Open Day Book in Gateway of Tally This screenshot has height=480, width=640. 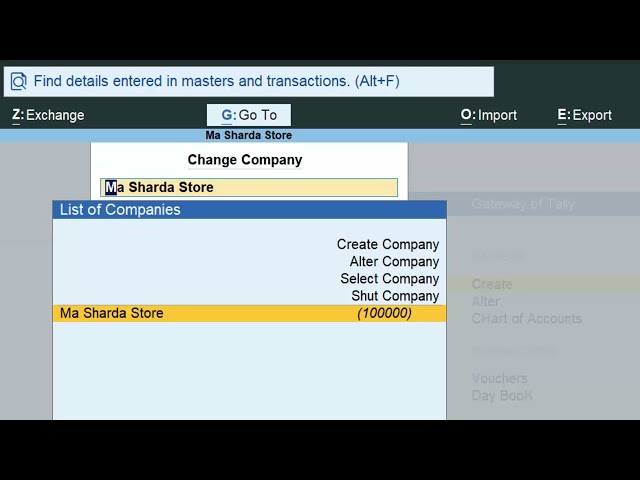click(x=502, y=396)
